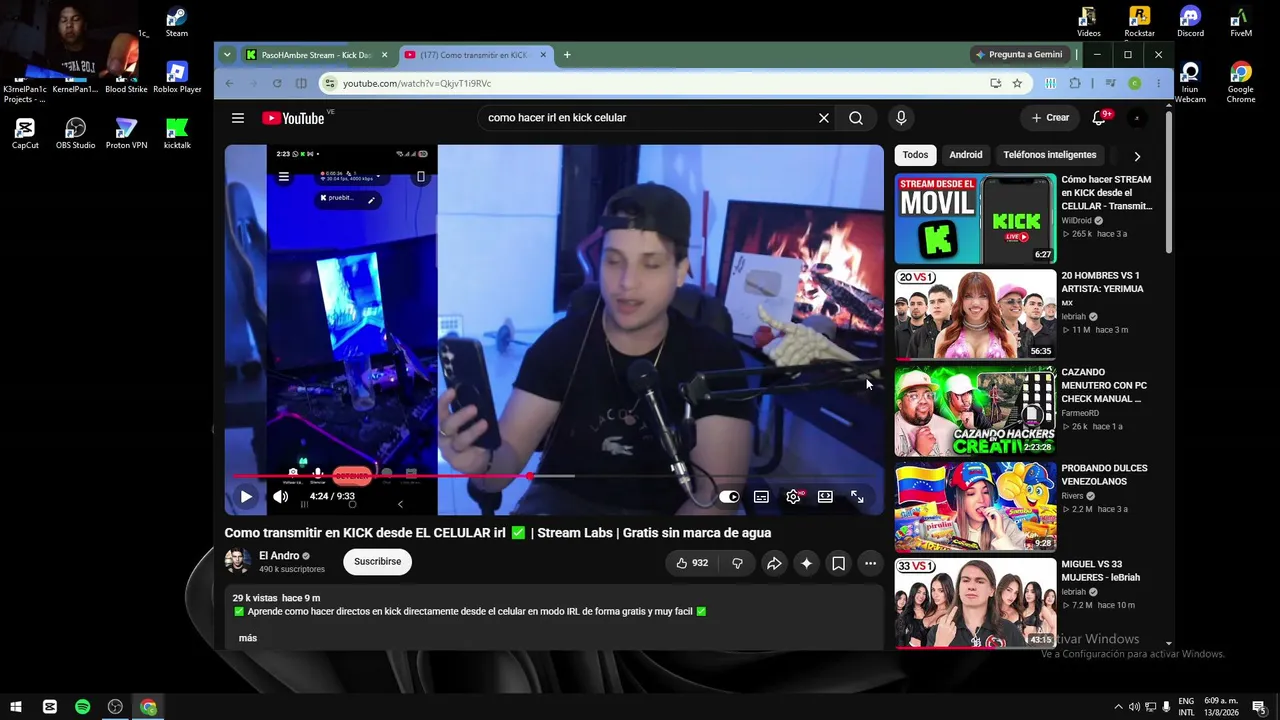Image resolution: width=1280 pixels, height=720 pixels.
Task: Open 'CAZANDO MENUTERO CON PC CHECK' video title
Action: (1104, 386)
